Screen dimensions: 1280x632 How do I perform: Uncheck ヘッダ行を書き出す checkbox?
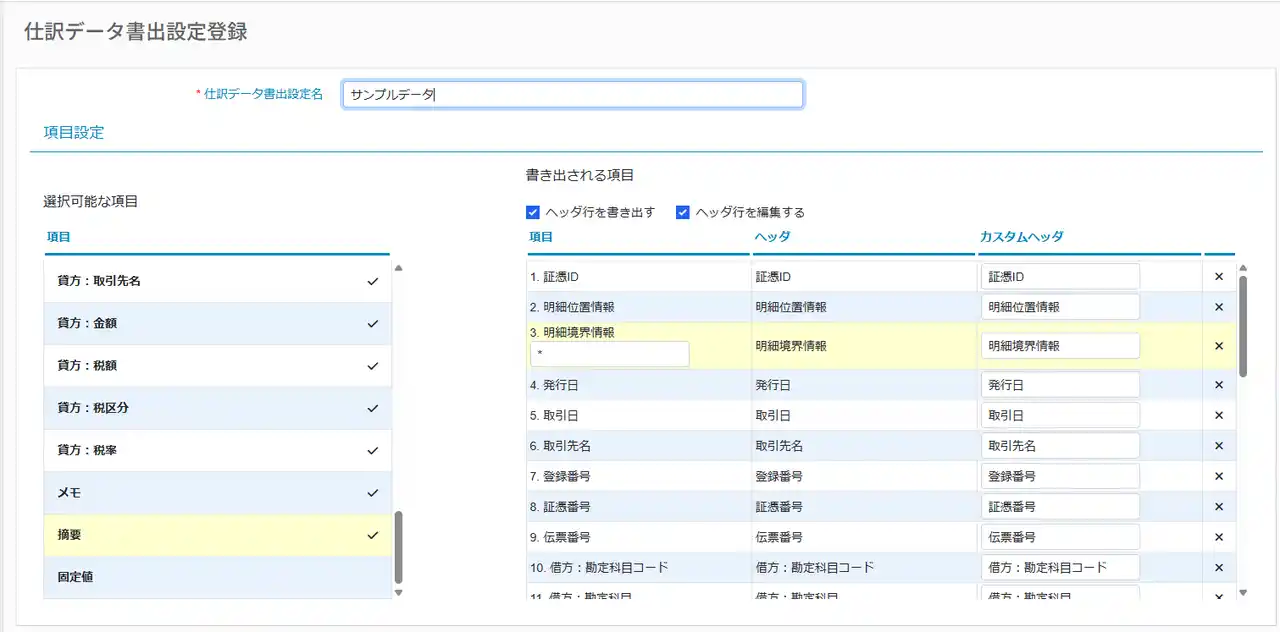point(533,212)
